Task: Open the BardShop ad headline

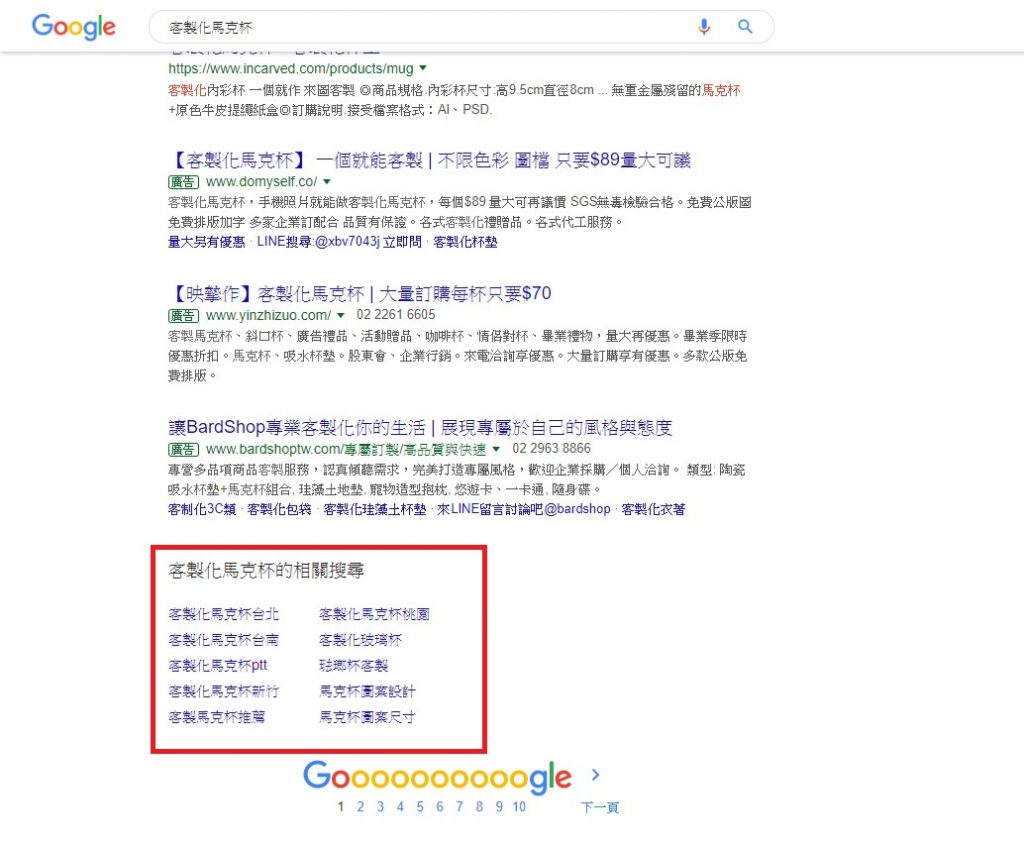Action: 421,427
